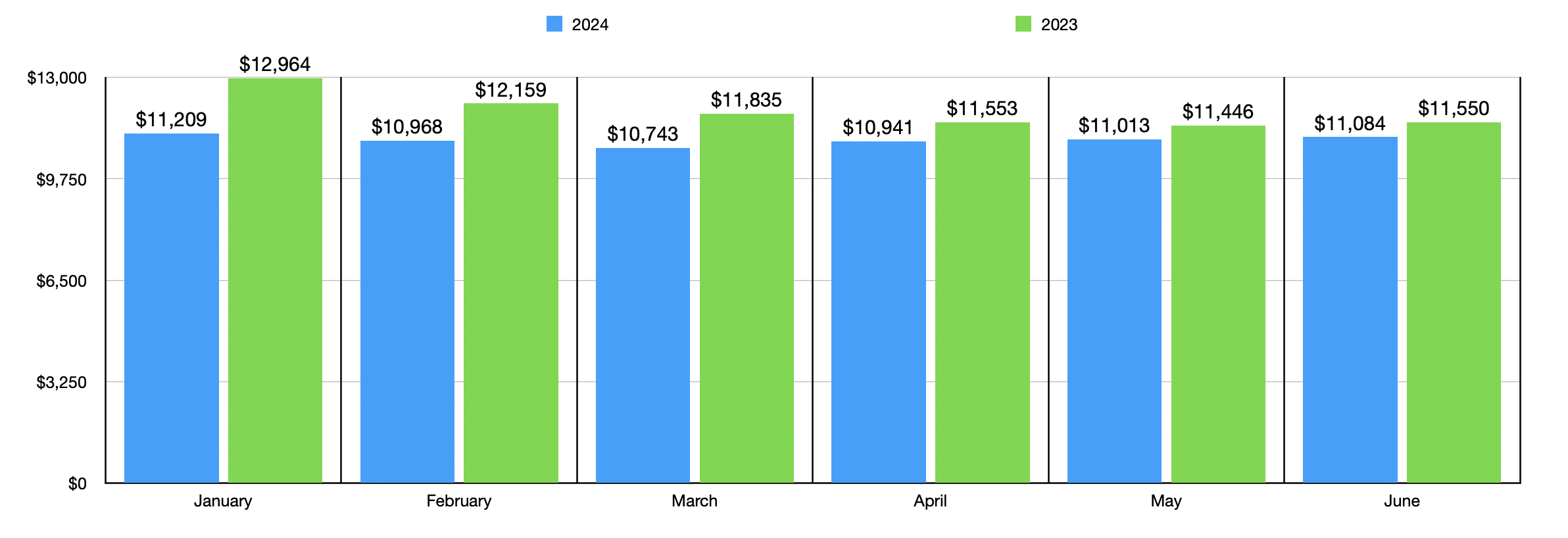Select the 2024 legend label text
1568x538 pixels.
(x=590, y=25)
